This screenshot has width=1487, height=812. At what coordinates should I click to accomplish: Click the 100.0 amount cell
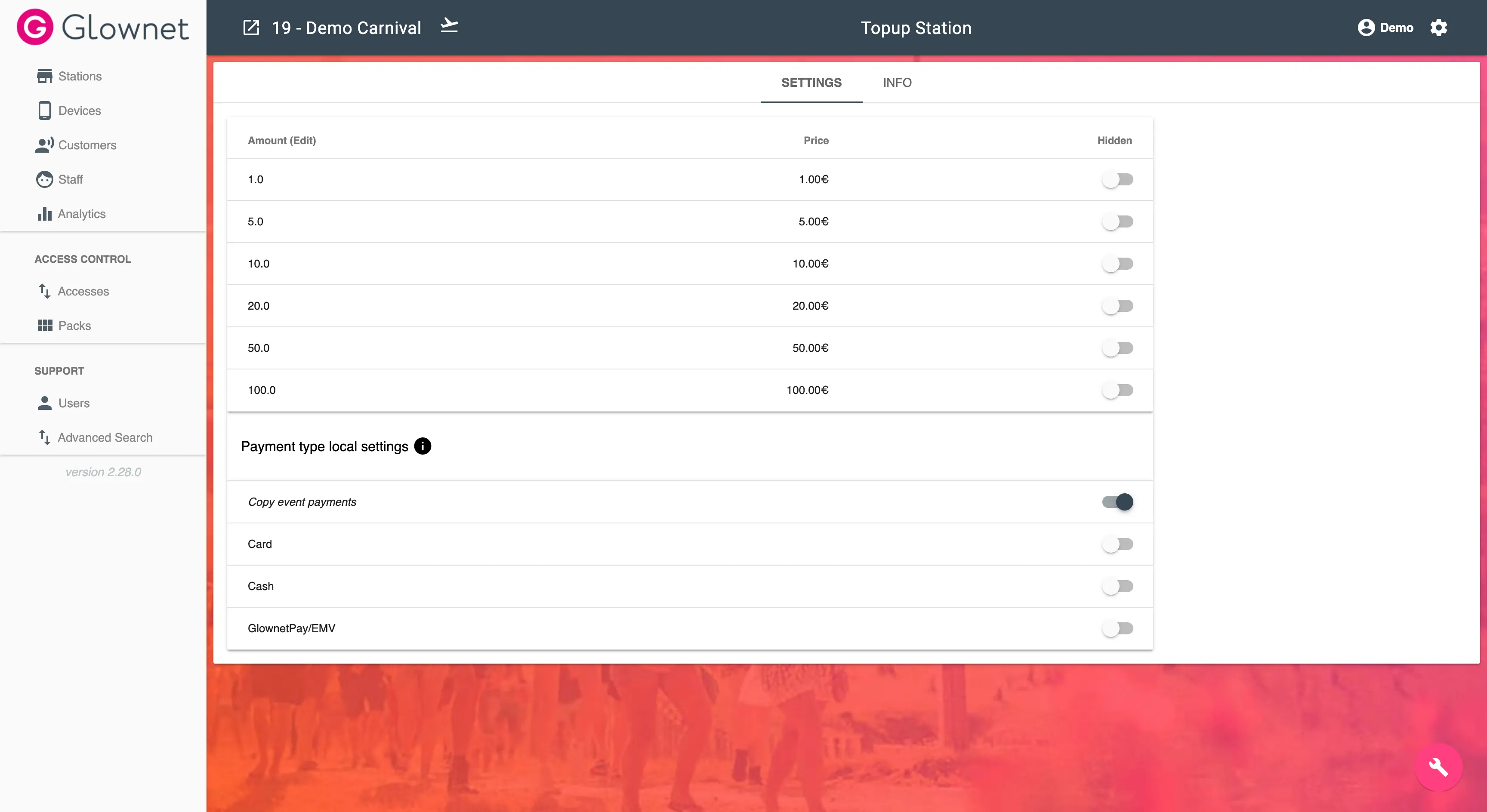(x=262, y=390)
